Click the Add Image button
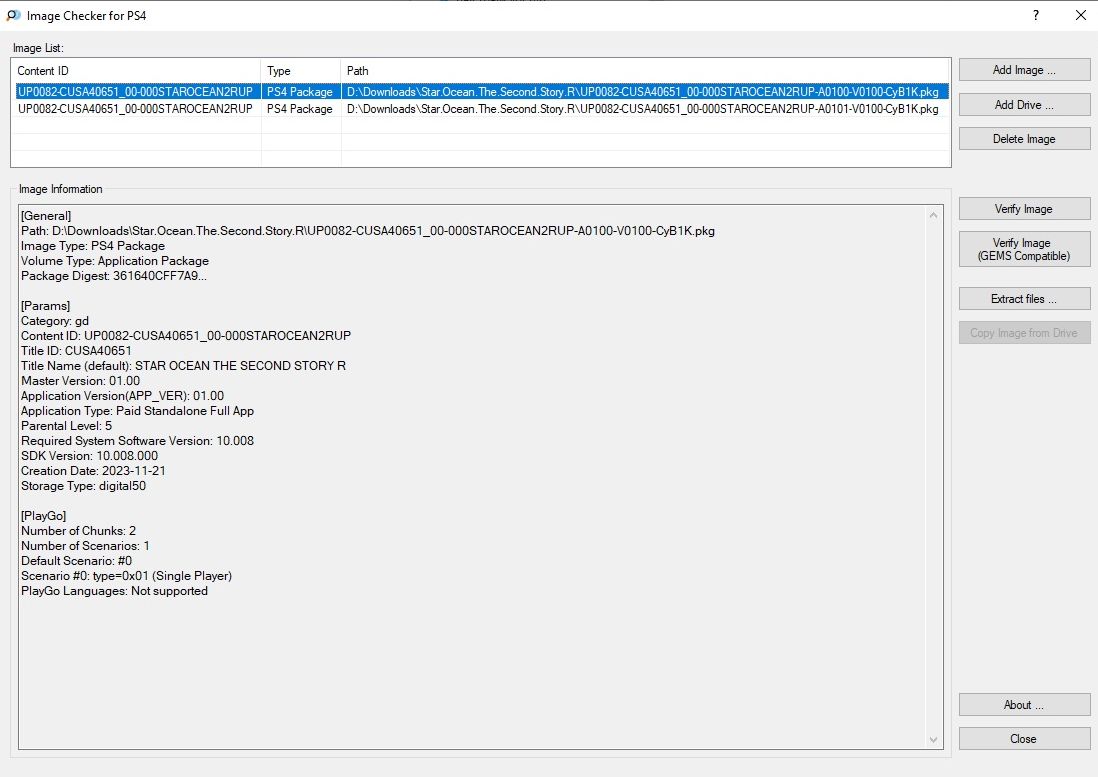Viewport: 1098px width, 777px height. [x=1024, y=70]
